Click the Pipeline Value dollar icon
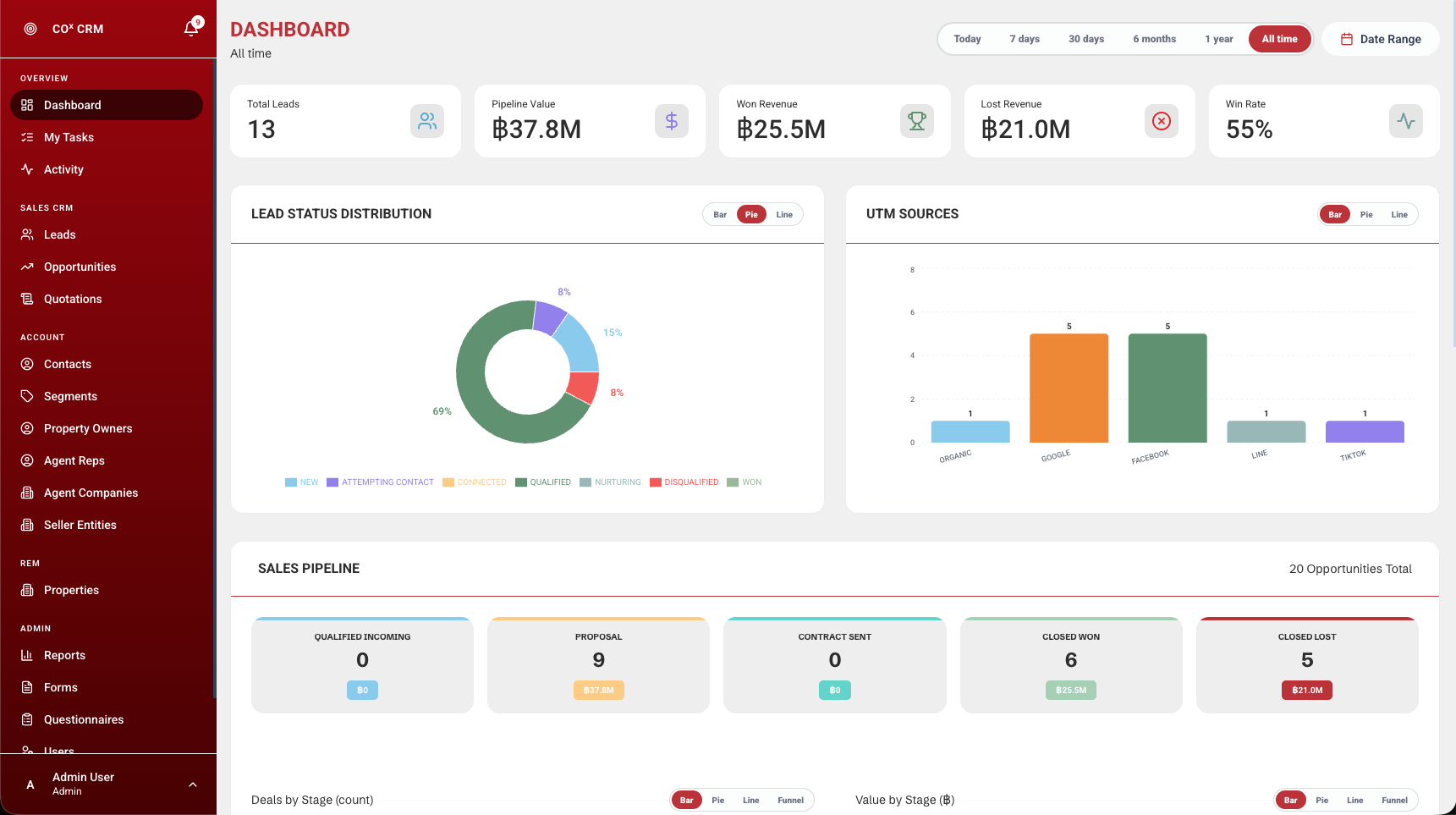 tap(672, 121)
